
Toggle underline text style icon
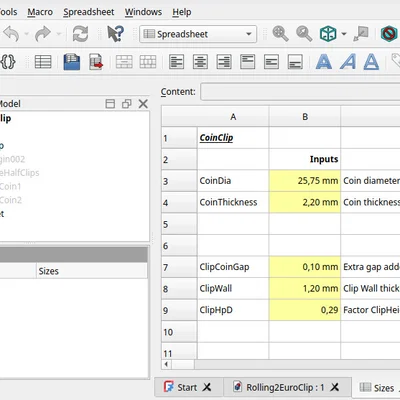click(x=371, y=62)
